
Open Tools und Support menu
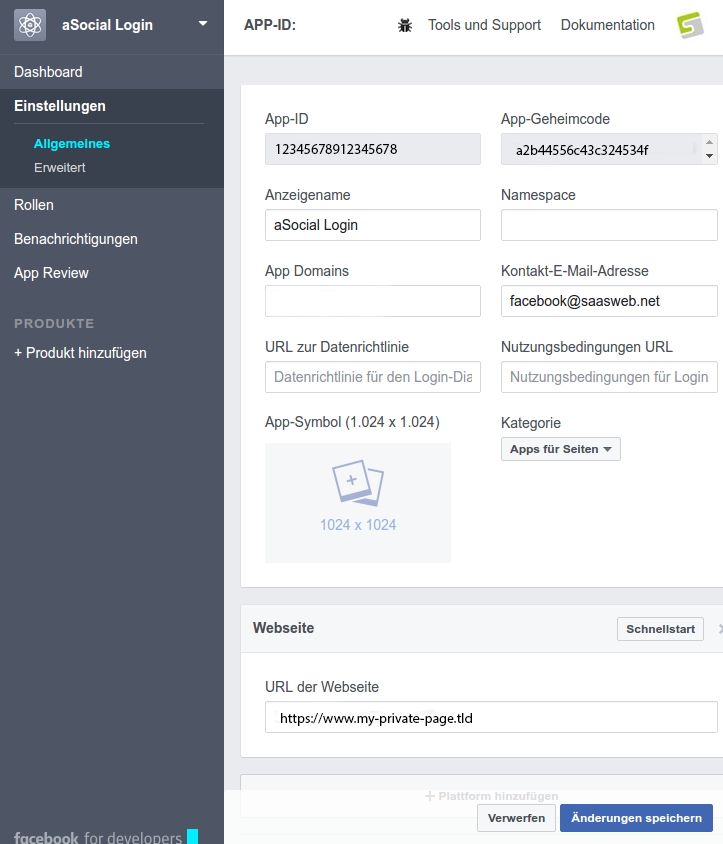[x=484, y=25]
